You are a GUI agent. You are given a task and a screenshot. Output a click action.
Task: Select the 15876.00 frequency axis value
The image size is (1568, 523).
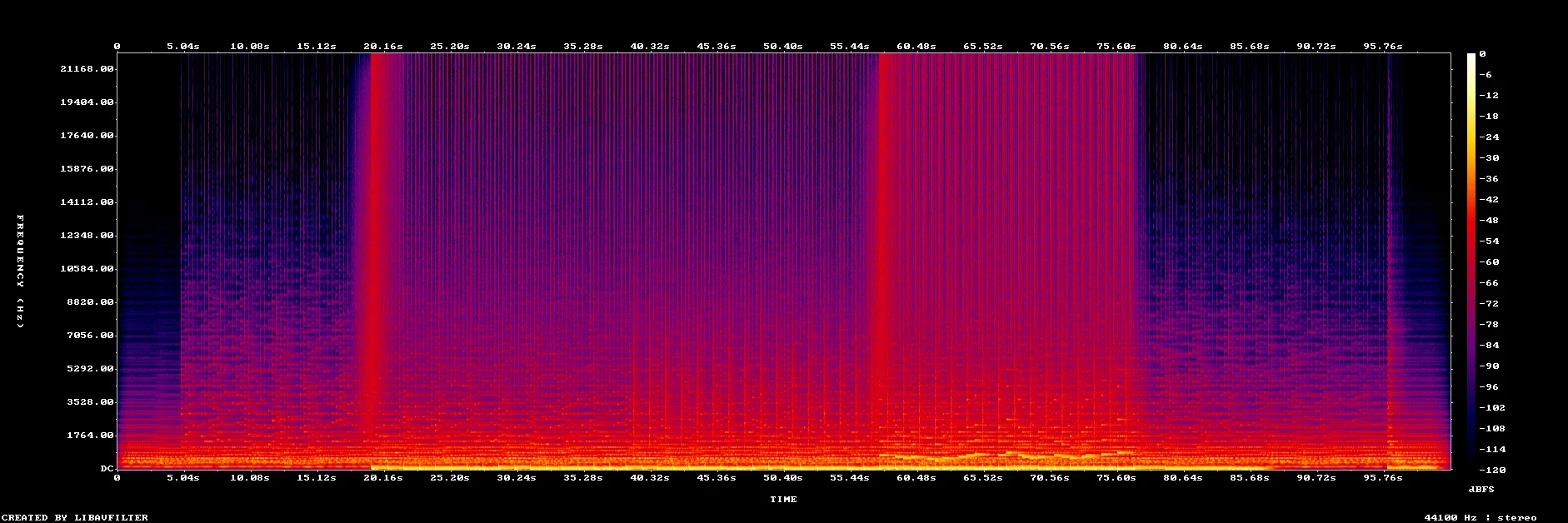click(x=87, y=169)
